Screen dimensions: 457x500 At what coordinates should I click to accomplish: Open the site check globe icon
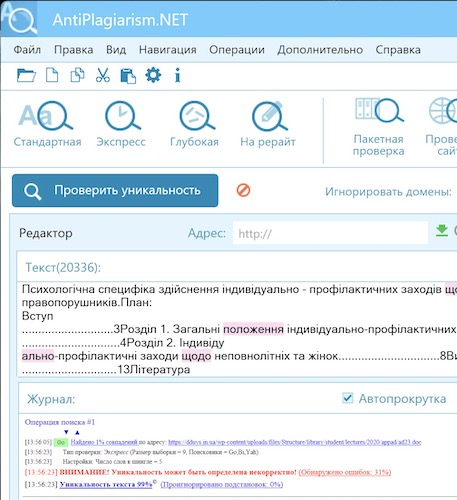[x=443, y=111]
